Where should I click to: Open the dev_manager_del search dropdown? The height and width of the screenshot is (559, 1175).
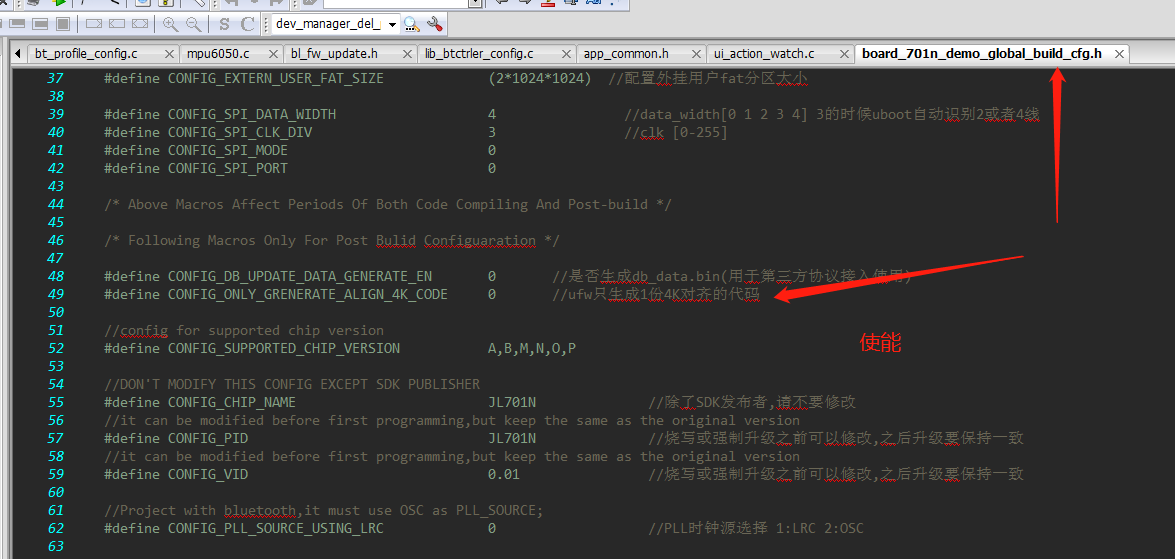pos(392,24)
